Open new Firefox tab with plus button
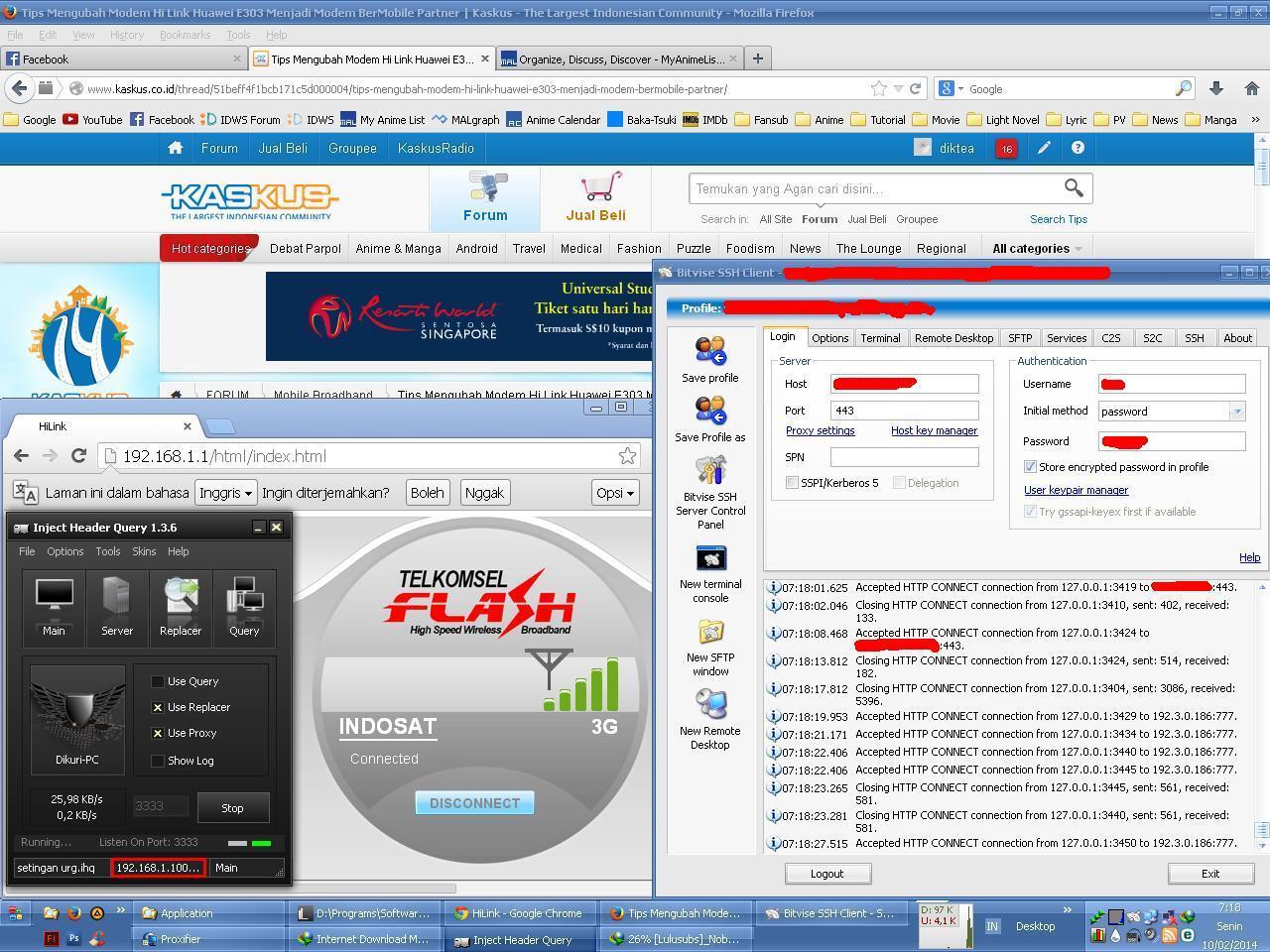 pyautogui.click(x=757, y=59)
